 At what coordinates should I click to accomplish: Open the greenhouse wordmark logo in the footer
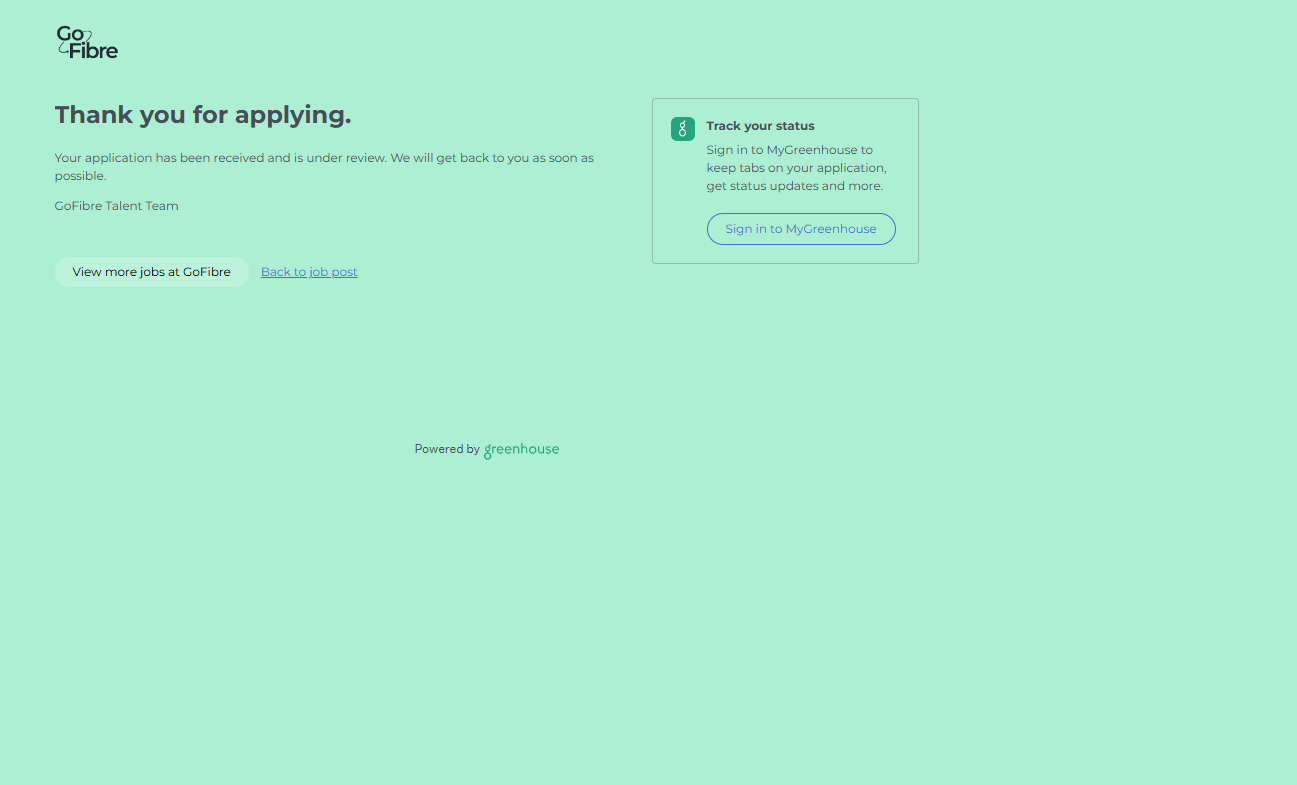coord(521,450)
